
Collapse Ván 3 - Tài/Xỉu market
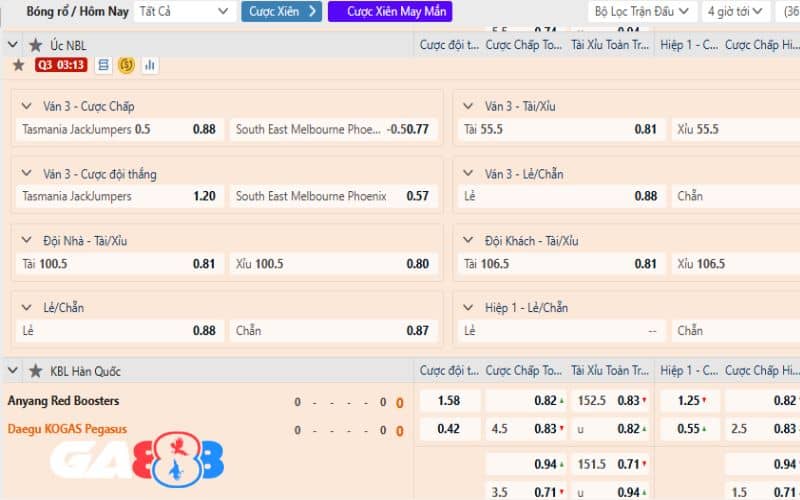pos(468,106)
